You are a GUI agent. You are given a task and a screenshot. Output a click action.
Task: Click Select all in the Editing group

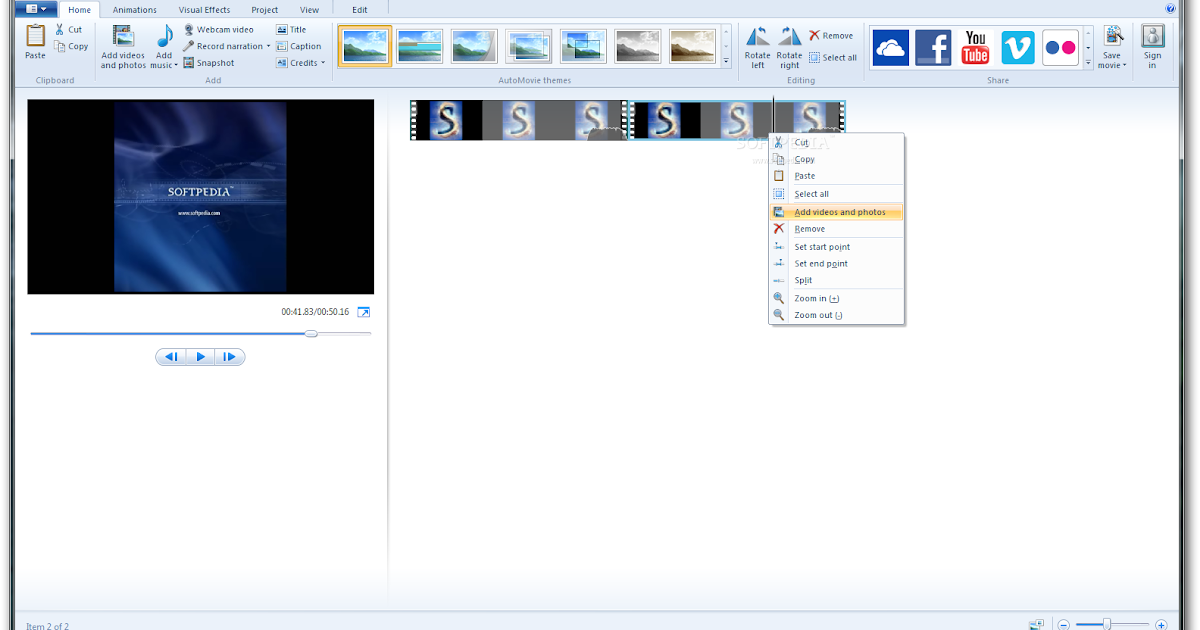click(833, 57)
